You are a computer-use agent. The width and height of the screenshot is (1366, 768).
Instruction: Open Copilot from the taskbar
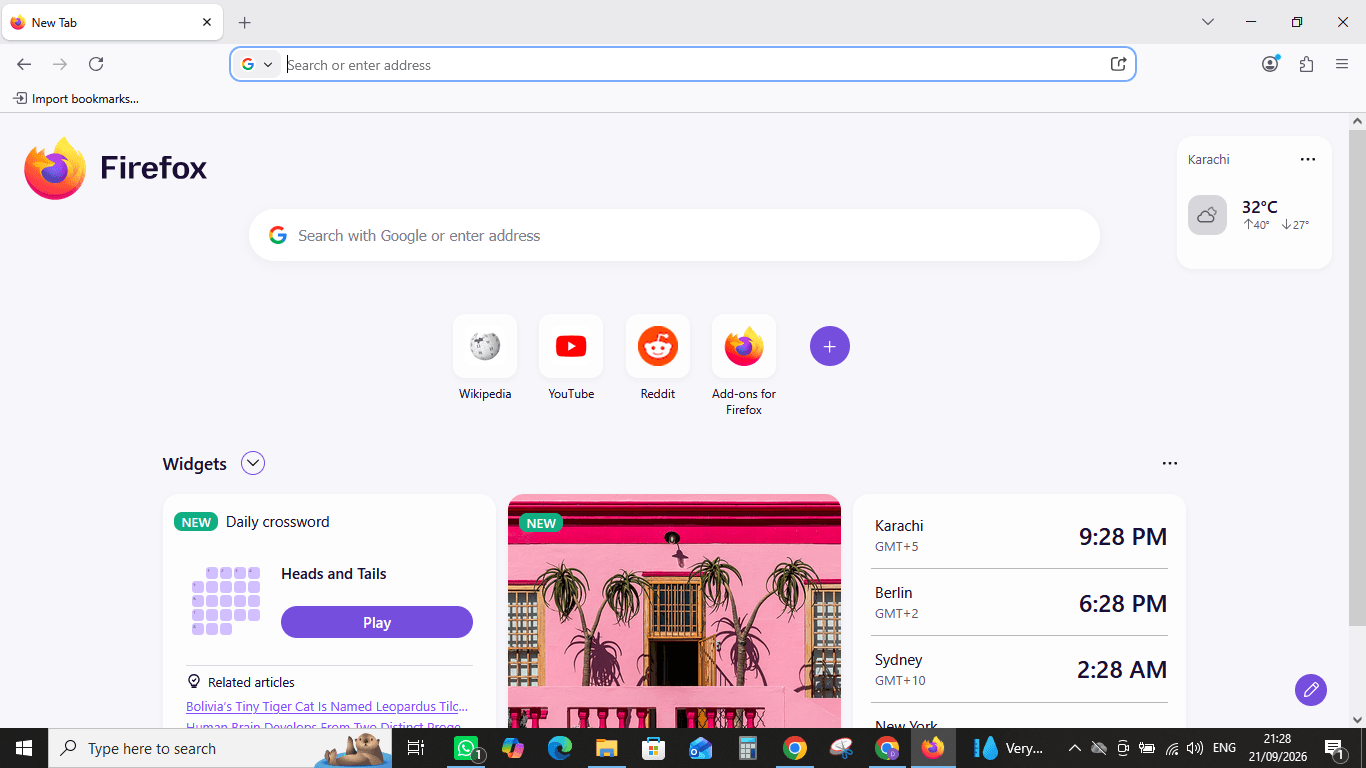pos(513,748)
